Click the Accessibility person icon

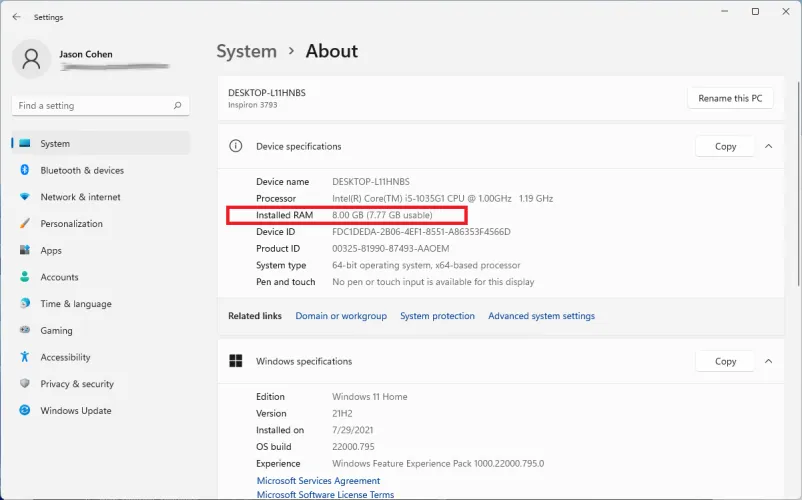[25, 357]
